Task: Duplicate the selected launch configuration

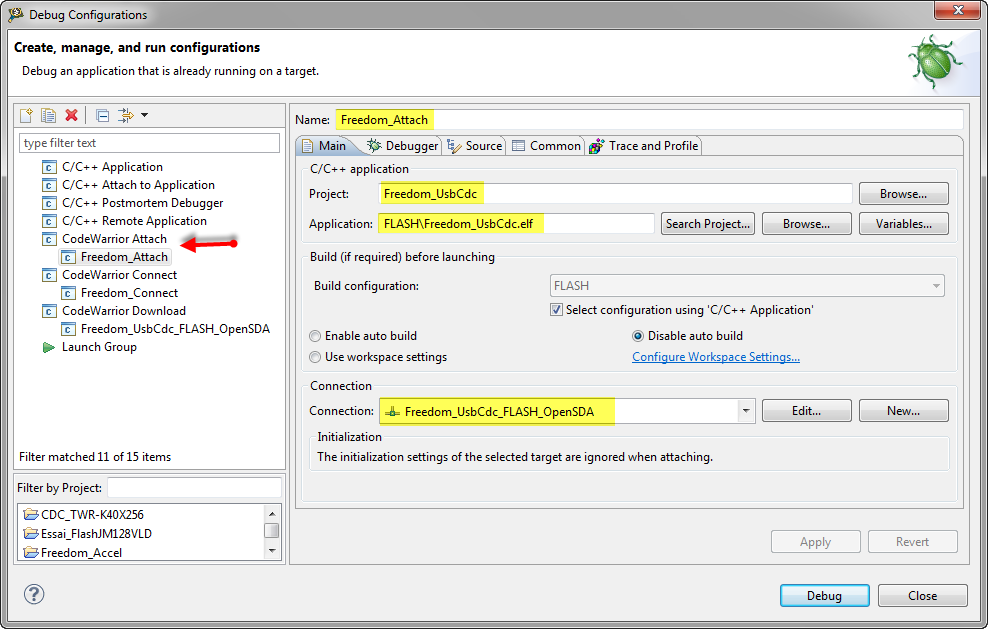Action: point(48,114)
